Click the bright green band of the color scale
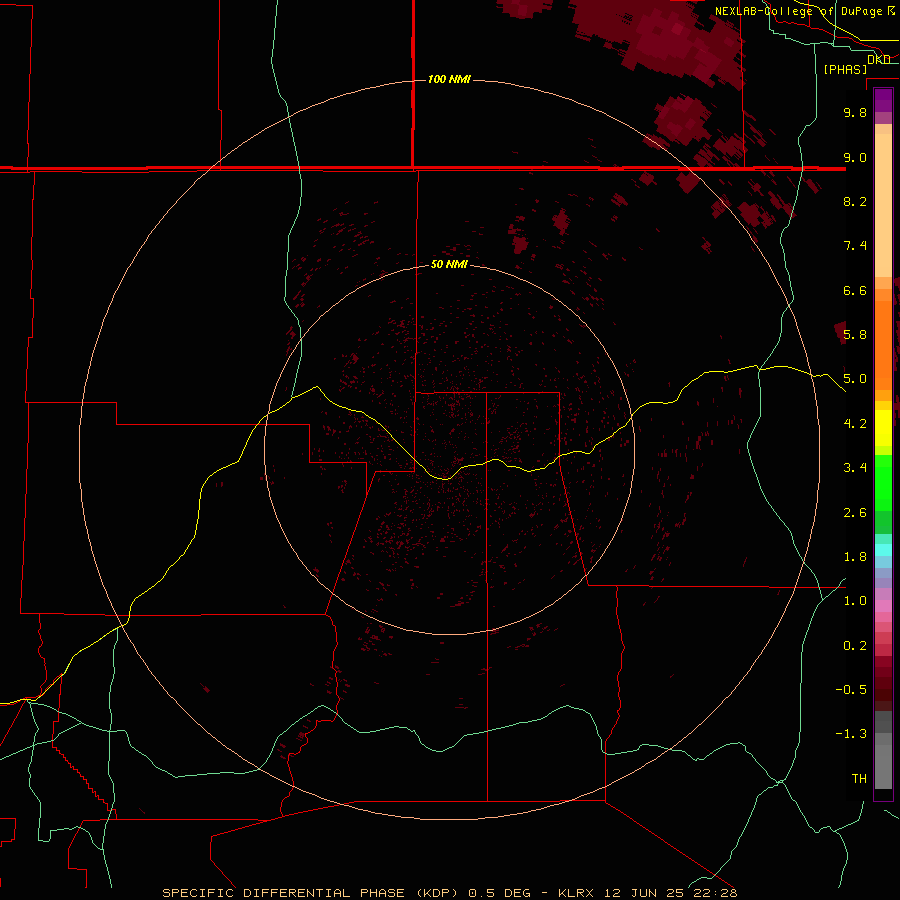This screenshot has width=900, height=900. pyautogui.click(x=883, y=482)
